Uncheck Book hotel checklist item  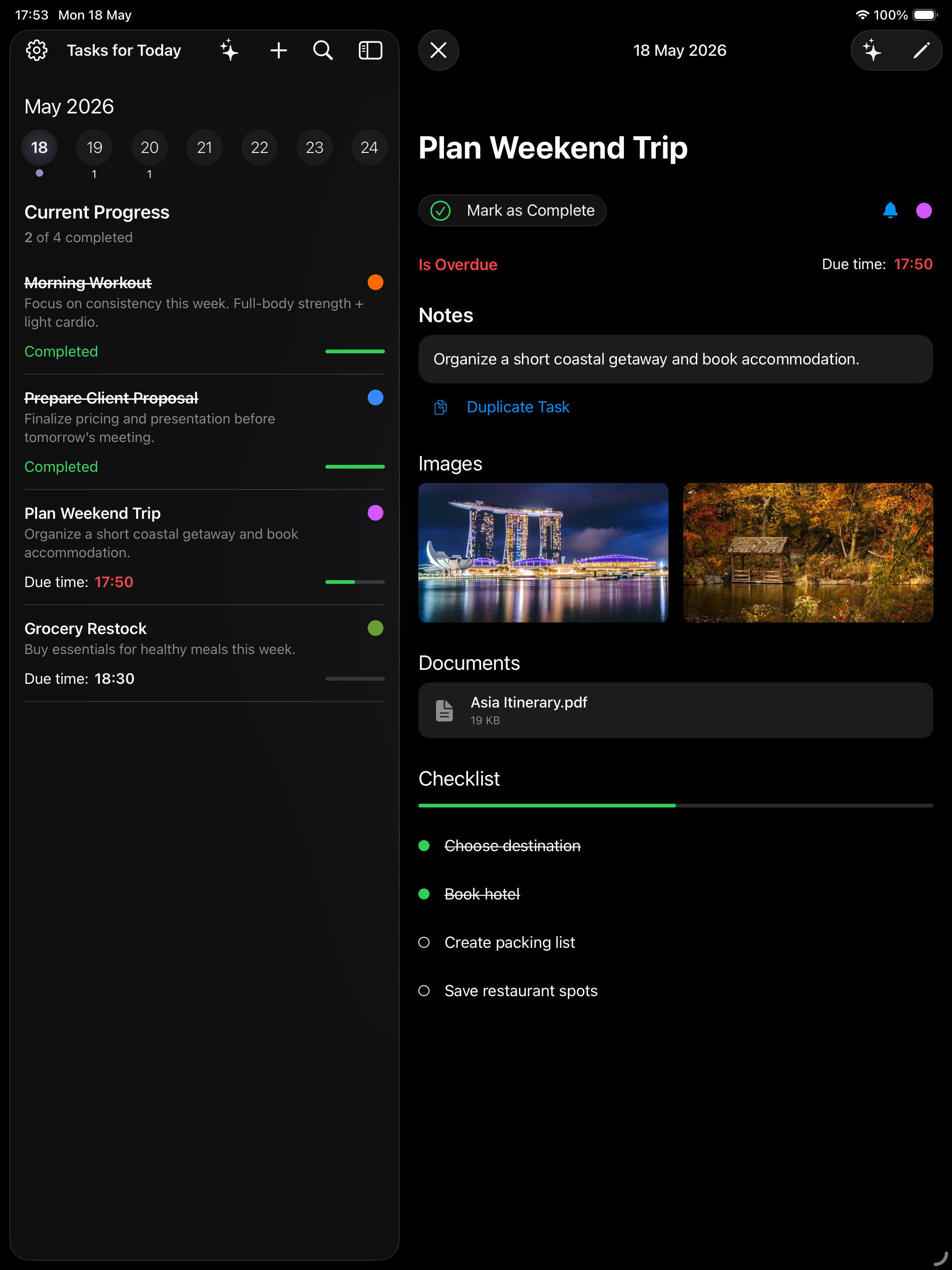pos(424,894)
